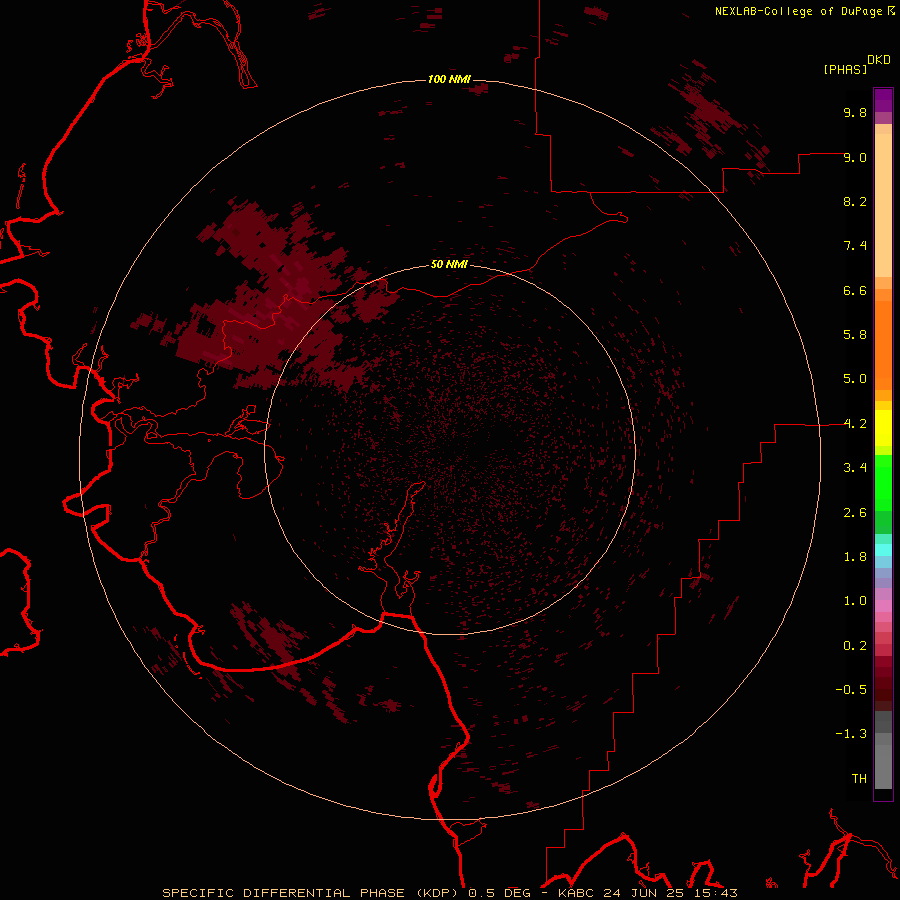
Task: Click the 1.0 legend value
Action: tap(855, 601)
